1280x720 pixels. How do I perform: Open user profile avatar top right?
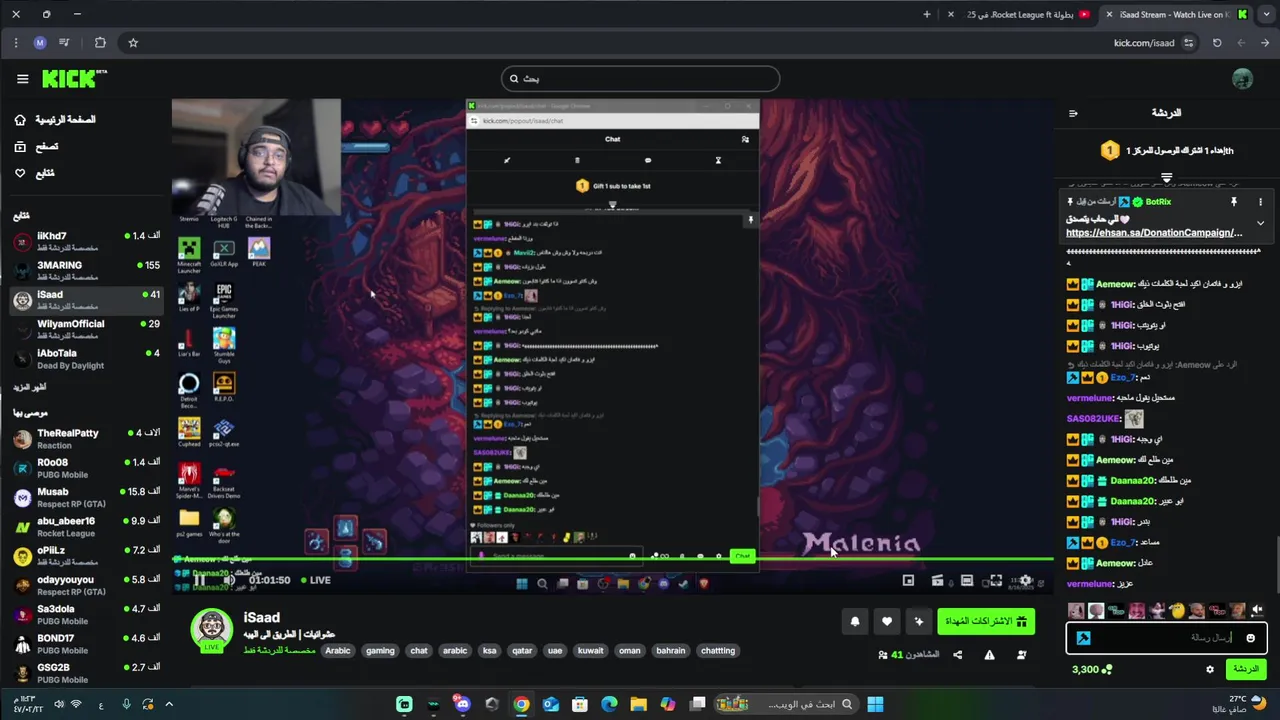pos(1242,78)
